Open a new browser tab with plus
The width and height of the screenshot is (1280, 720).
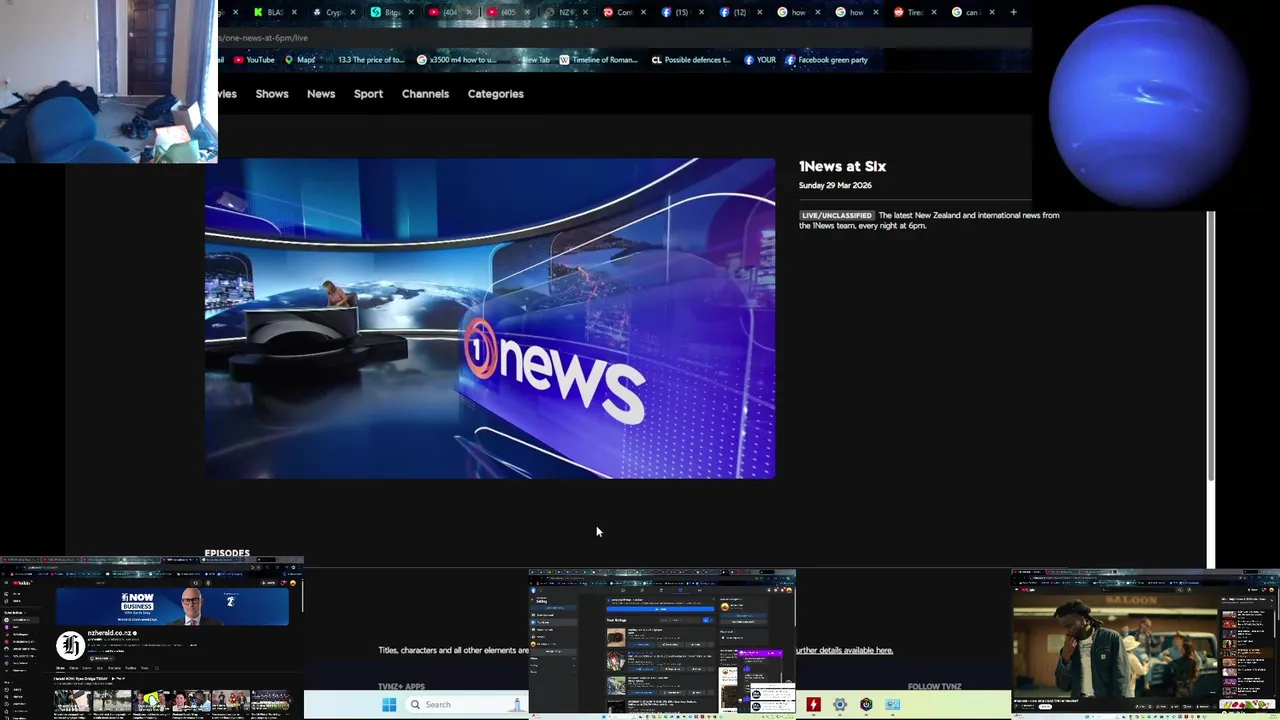tap(1013, 12)
